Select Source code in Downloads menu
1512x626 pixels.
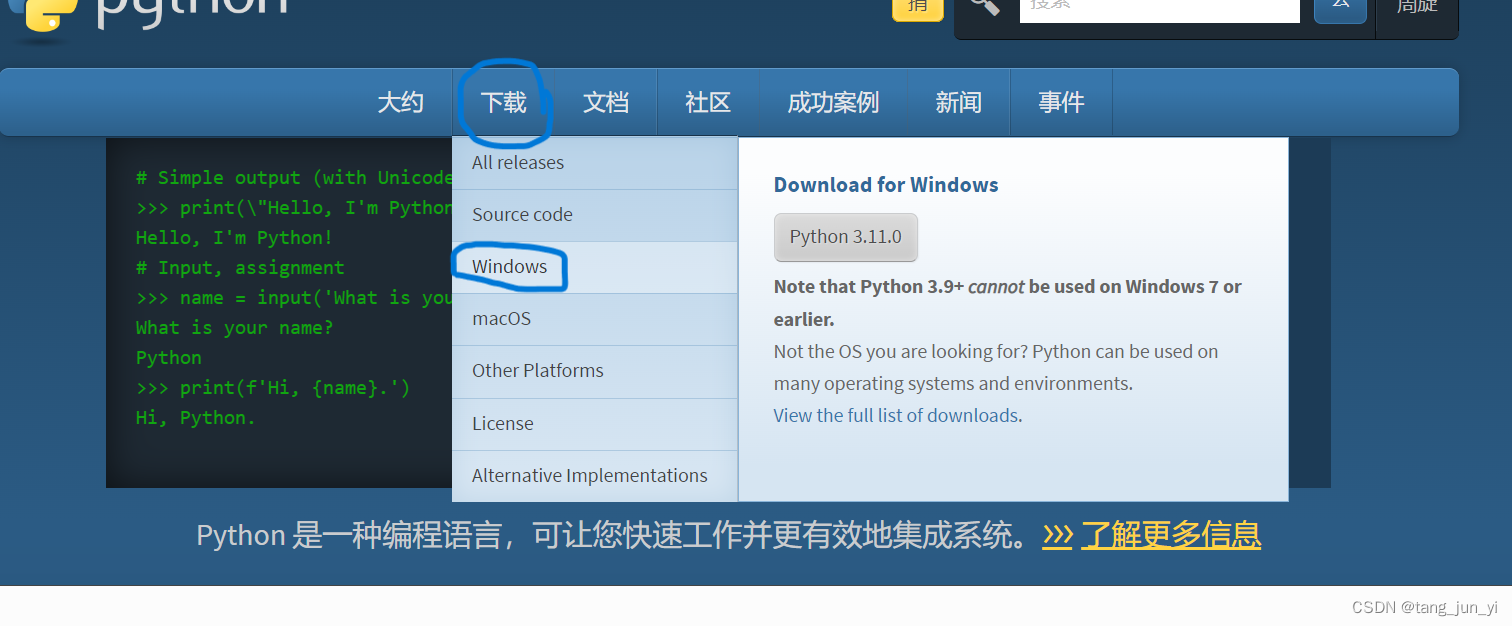[x=595, y=215]
